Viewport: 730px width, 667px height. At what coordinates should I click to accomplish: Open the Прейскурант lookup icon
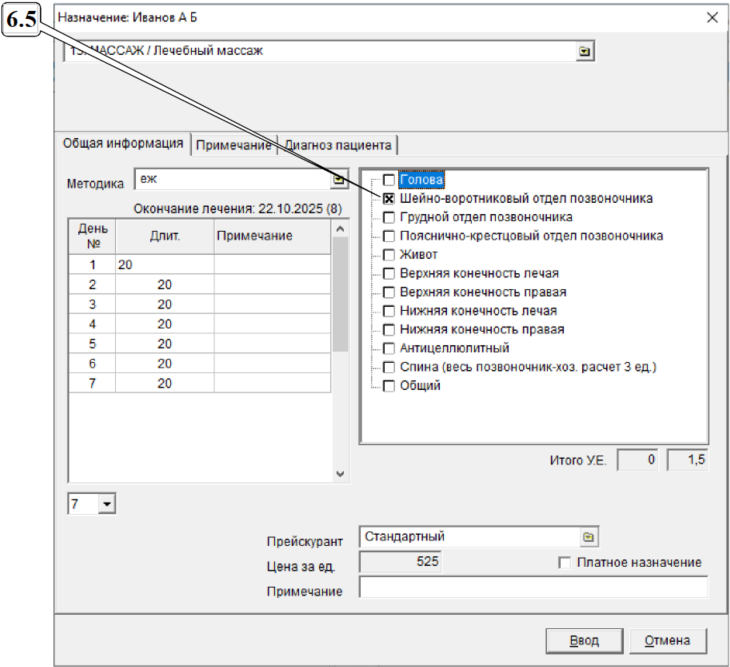(589, 537)
